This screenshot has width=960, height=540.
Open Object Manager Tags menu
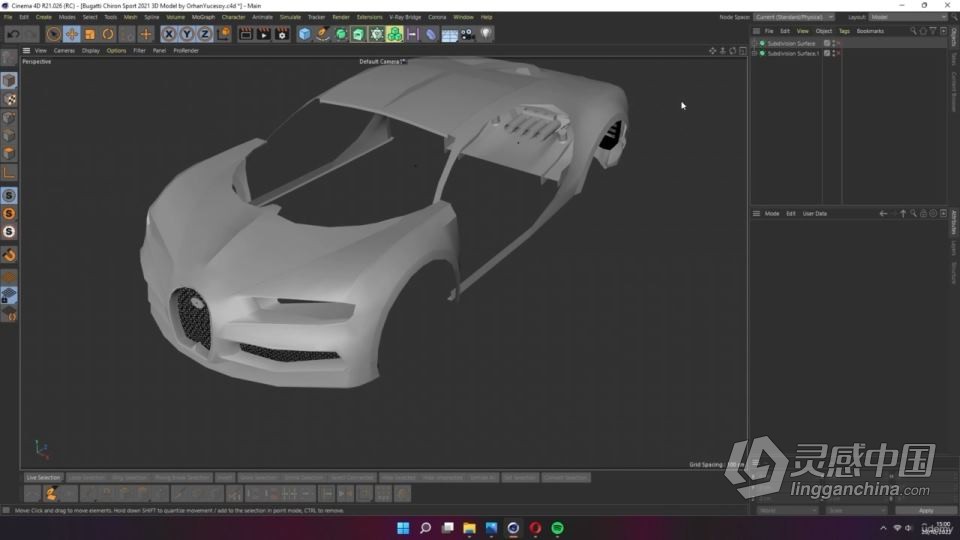click(844, 31)
